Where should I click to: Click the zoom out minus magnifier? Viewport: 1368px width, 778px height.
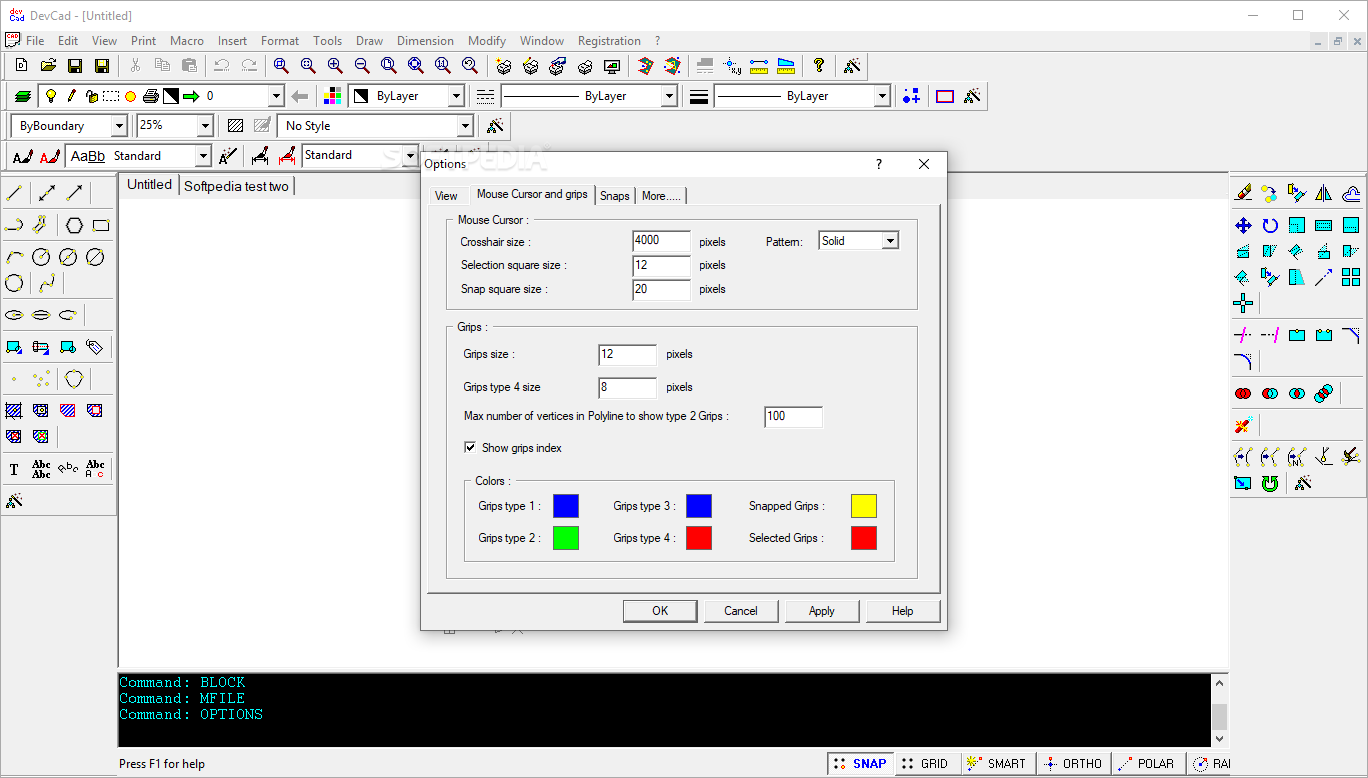click(x=362, y=66)
